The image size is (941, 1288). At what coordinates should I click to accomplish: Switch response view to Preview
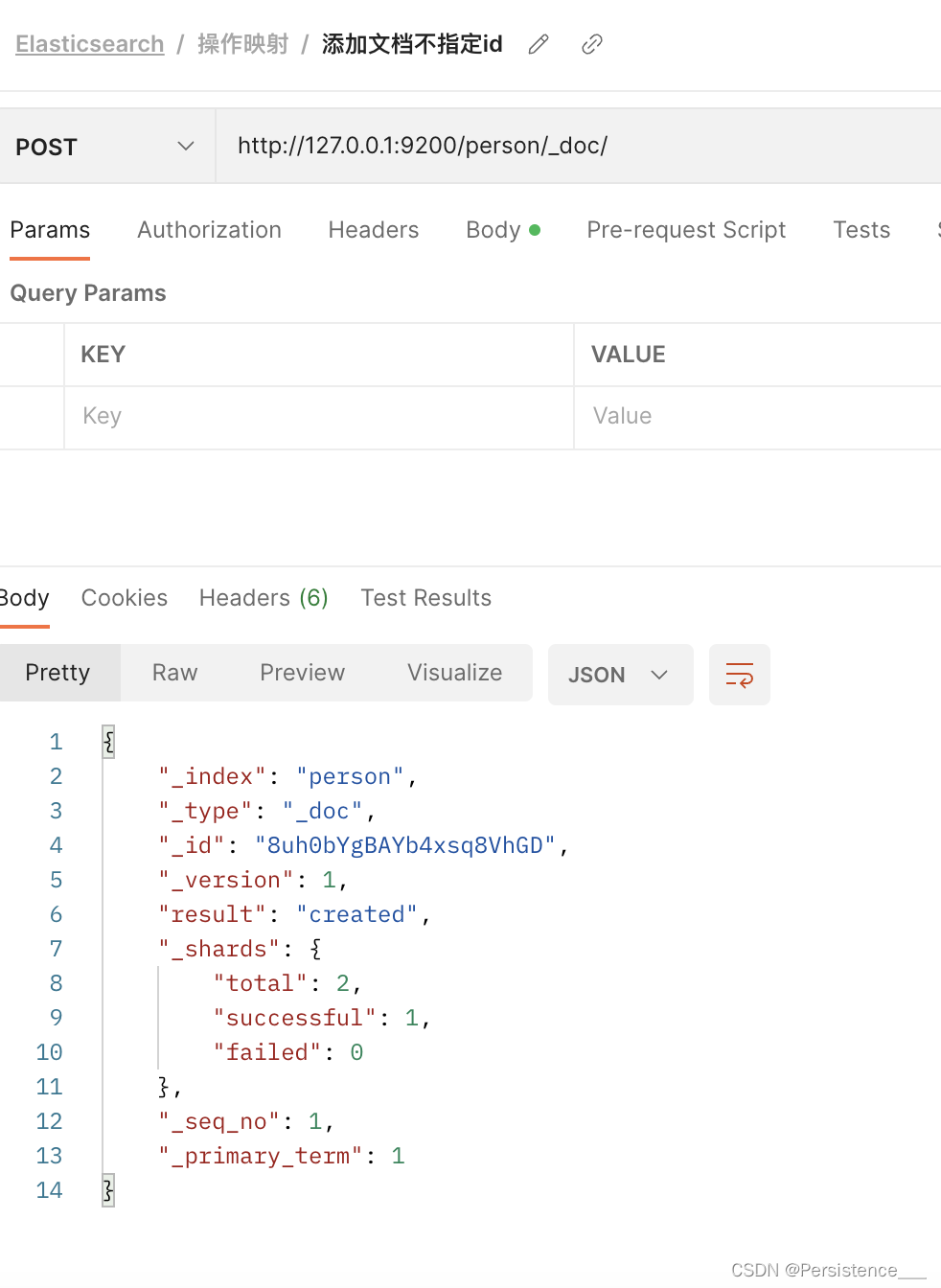click(302, 673)
